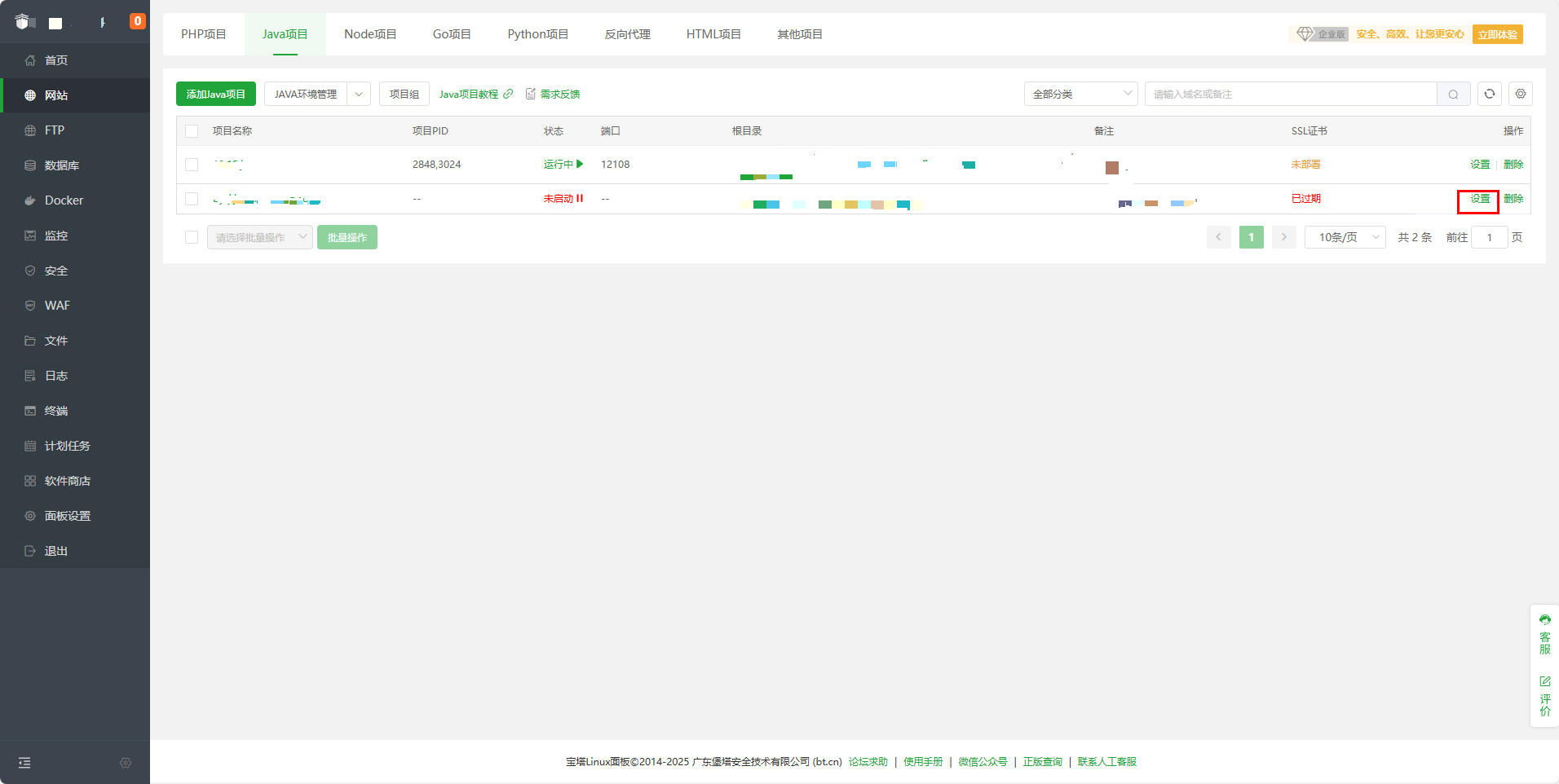Screen dimensions: 1559x784
Task: Check the stopped project row checkbox
Action: [x=192, y=199]
